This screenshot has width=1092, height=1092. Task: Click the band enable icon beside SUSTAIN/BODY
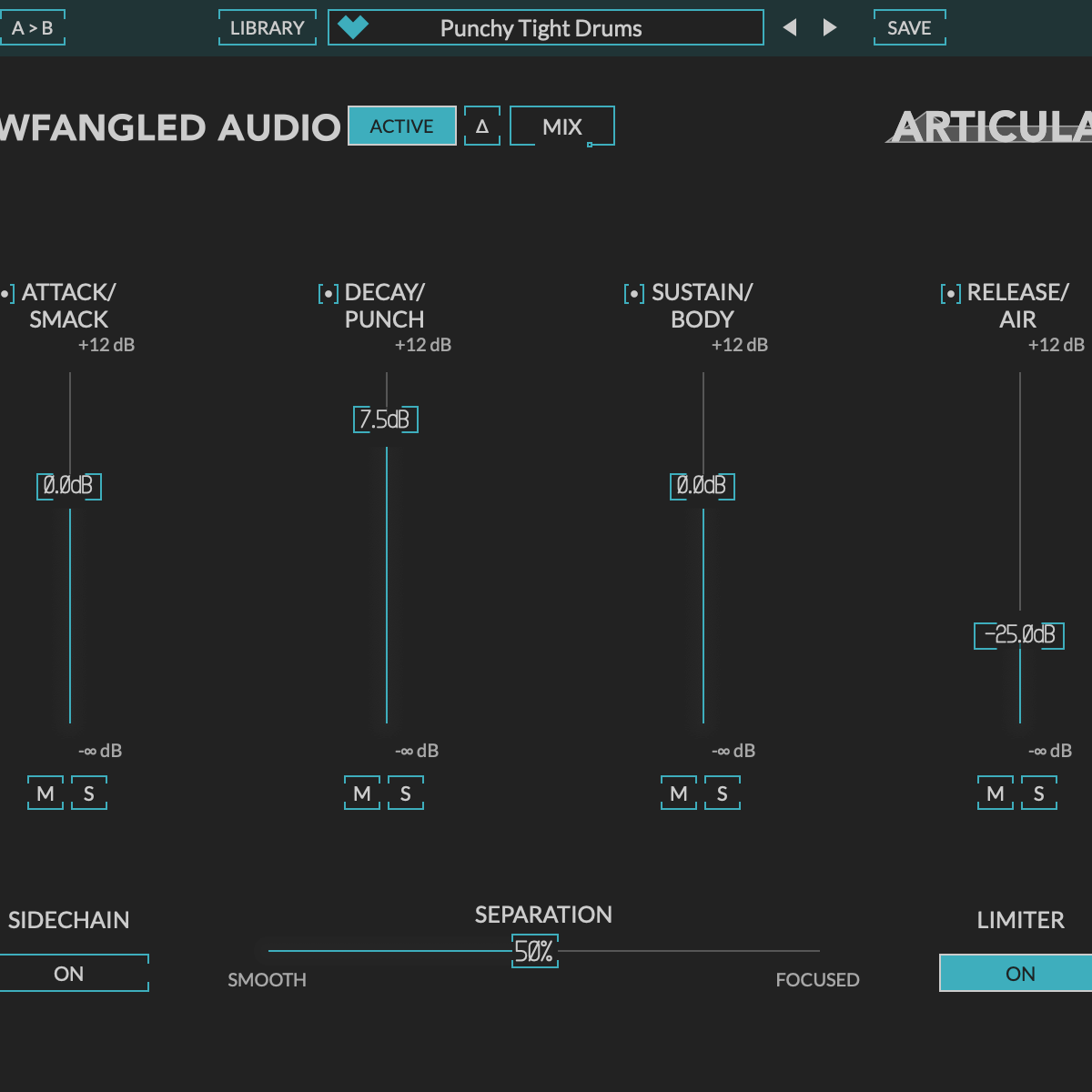(634, 292)
